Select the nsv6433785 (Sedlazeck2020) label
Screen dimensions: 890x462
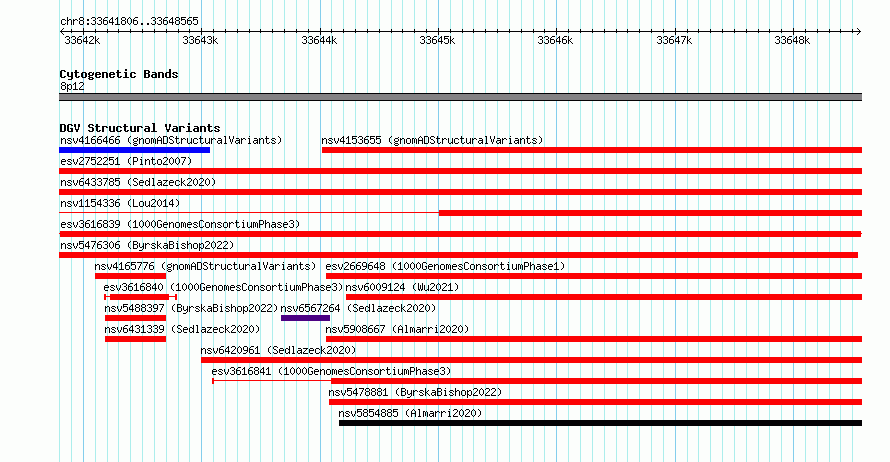click(x=138, y=182)
